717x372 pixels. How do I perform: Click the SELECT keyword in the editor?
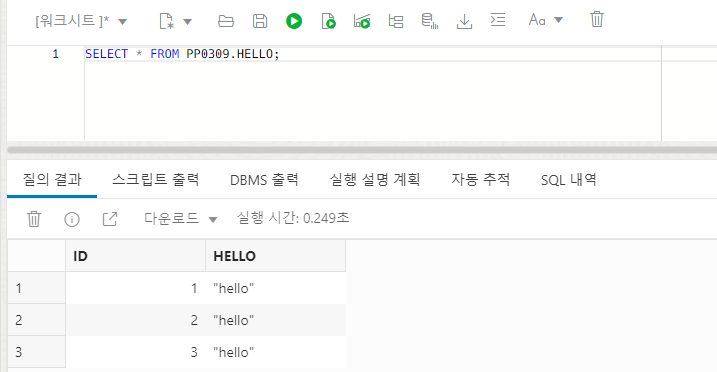tap(107, 54)
